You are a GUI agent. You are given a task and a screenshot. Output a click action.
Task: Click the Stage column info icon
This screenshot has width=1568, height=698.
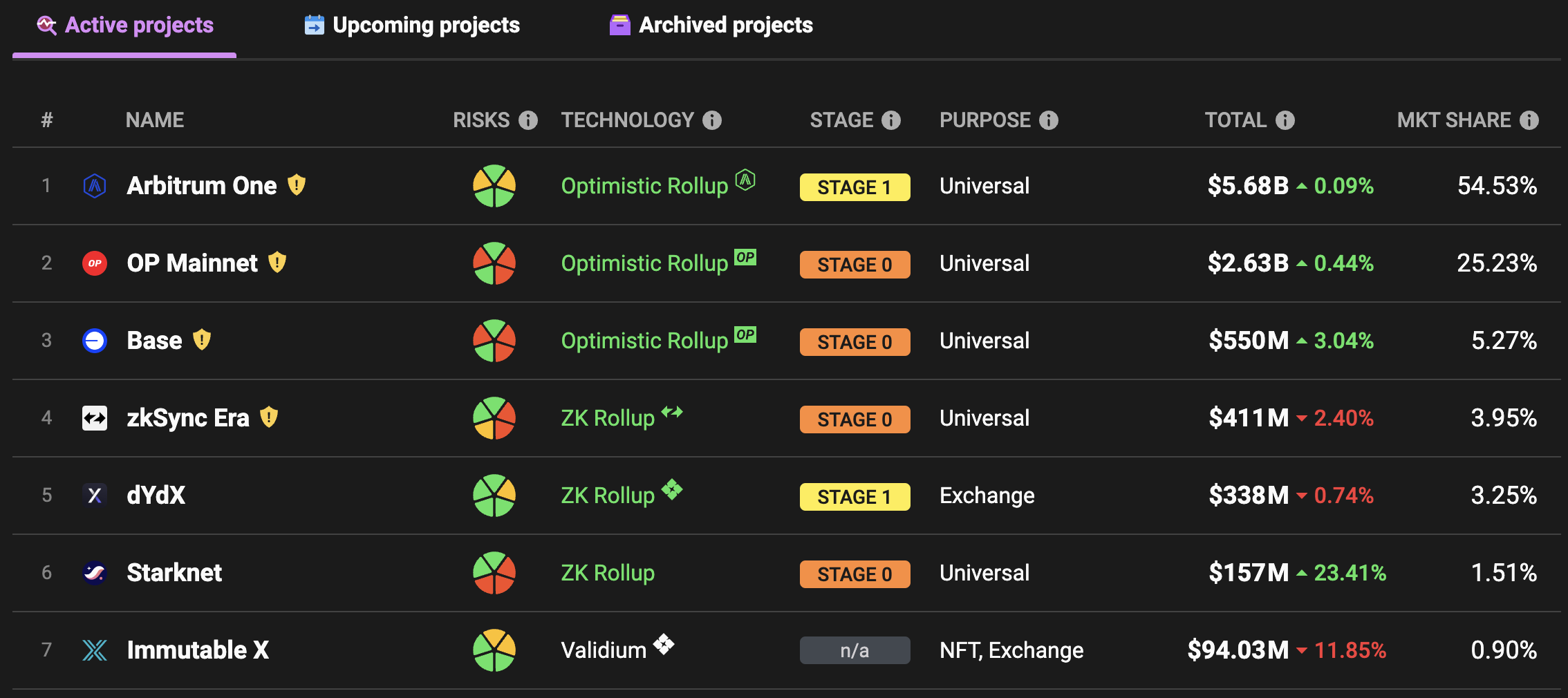coord(891,120)
